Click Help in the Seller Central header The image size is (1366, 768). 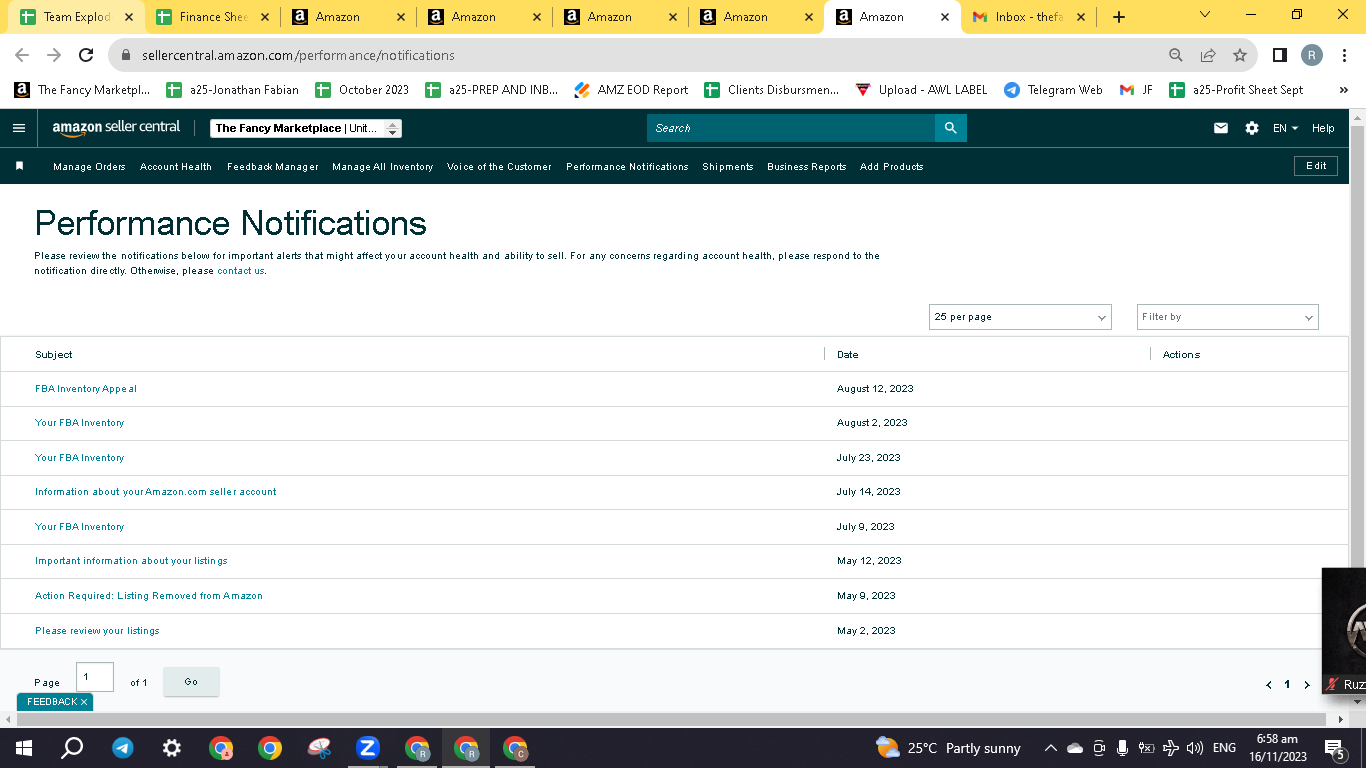point(1323,128)
